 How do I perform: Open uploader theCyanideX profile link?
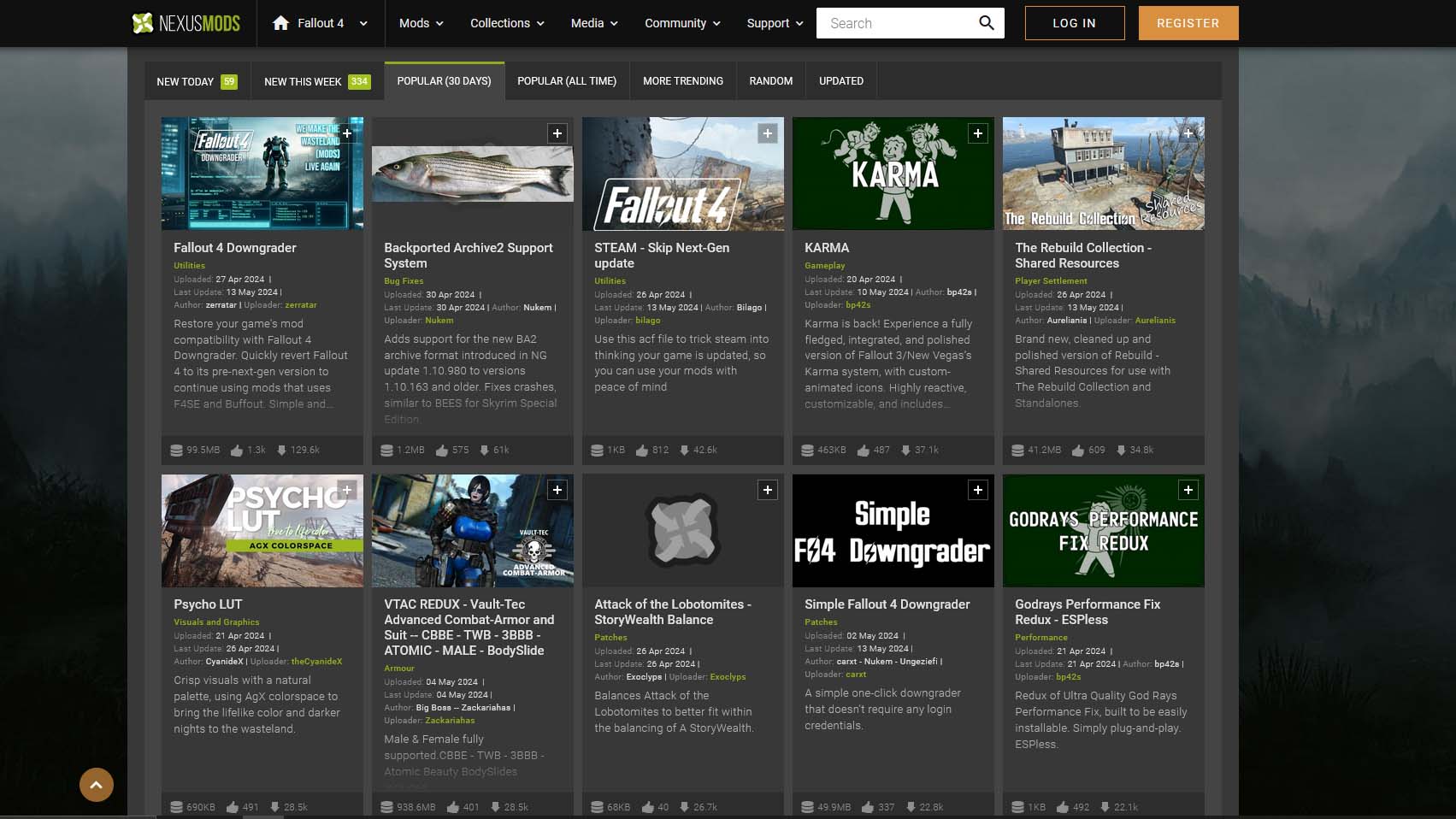click(x=316, y=662)
